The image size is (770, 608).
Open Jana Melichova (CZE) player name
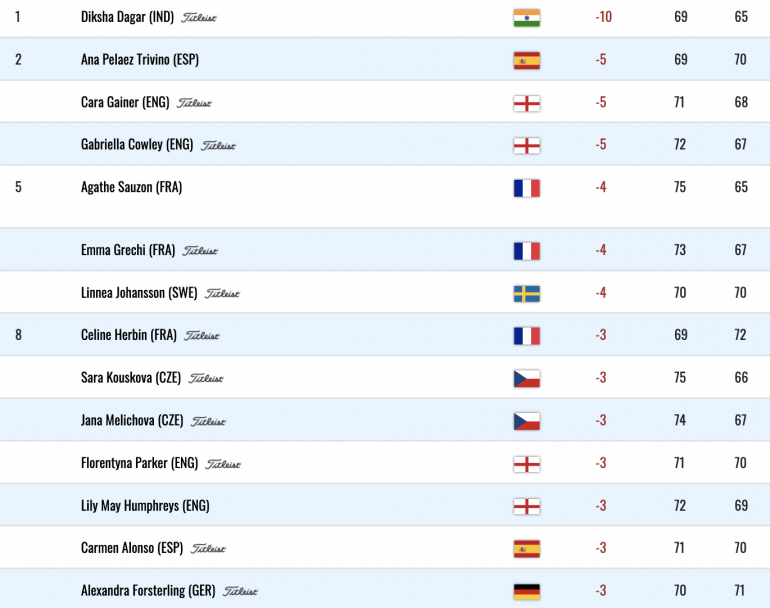(132, 420)
